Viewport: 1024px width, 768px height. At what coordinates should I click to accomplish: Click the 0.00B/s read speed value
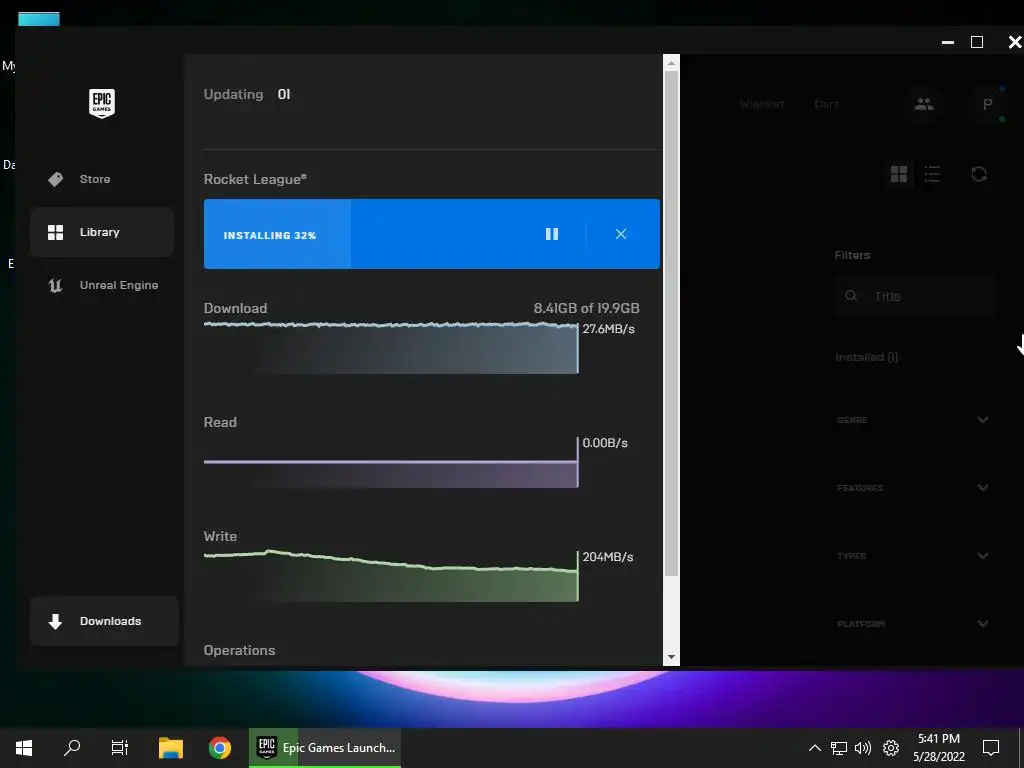coord(605,443)
